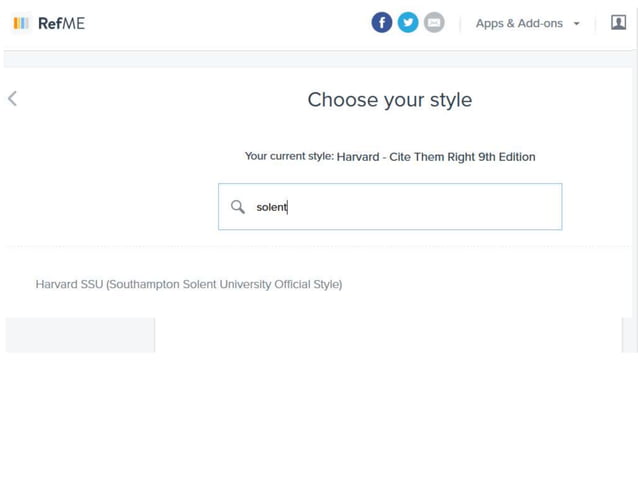
Task: Click the 'Choose your style' heading
Action: click(x=389, y=100)
